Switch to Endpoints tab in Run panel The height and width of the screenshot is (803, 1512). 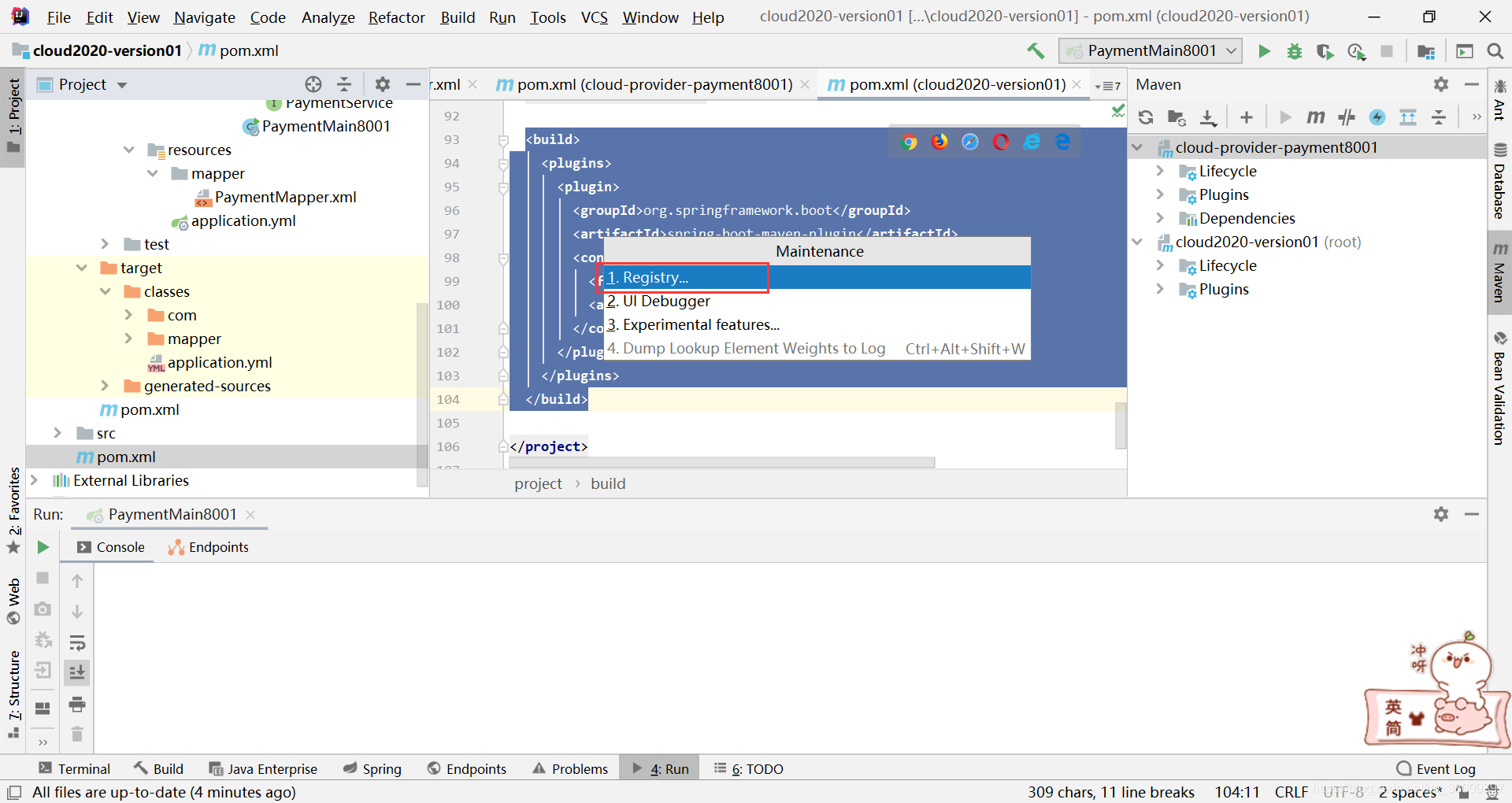tap(209, 547)
